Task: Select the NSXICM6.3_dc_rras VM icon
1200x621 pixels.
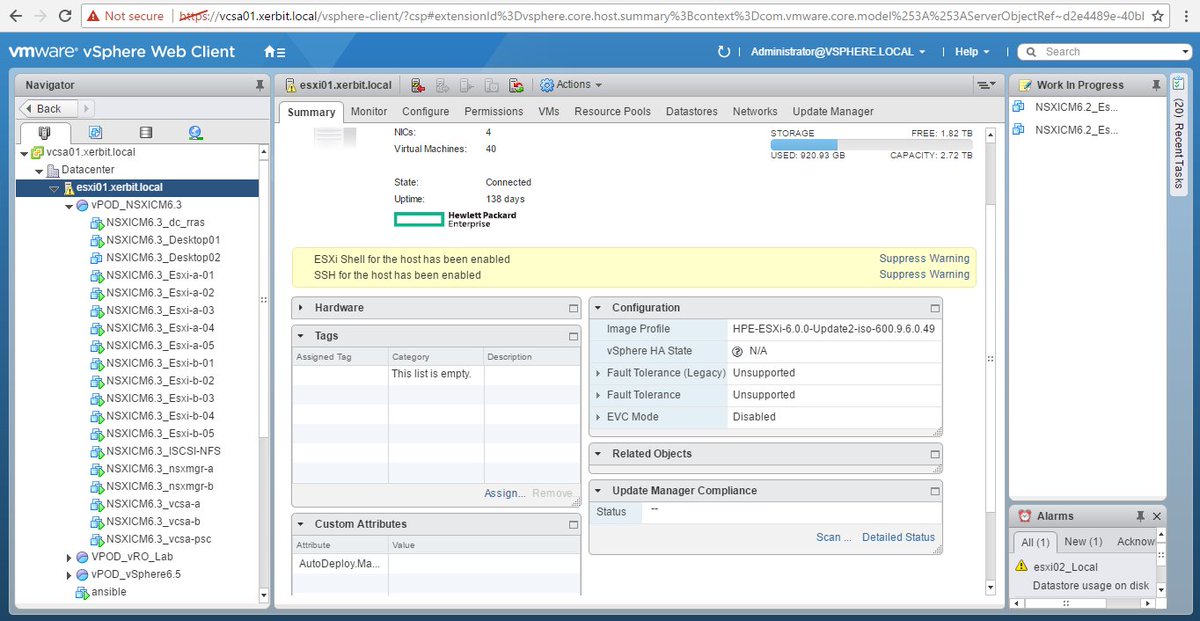Action: (x=97, y=223)
